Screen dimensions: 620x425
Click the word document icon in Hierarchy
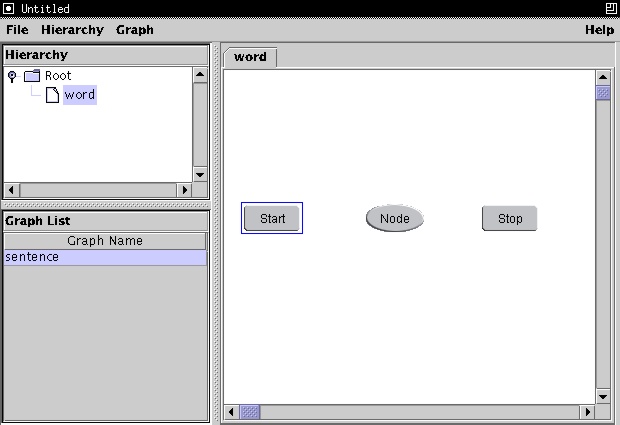point(52,95)
